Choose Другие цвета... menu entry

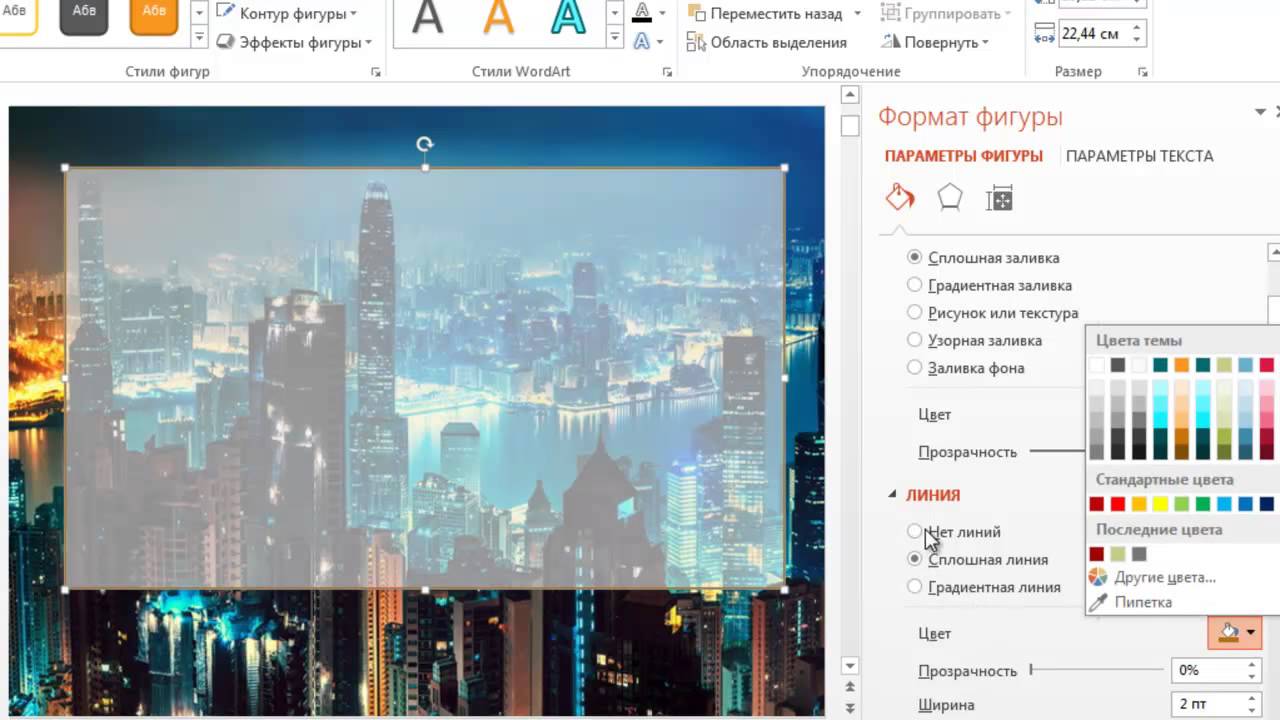point(1165,577)
